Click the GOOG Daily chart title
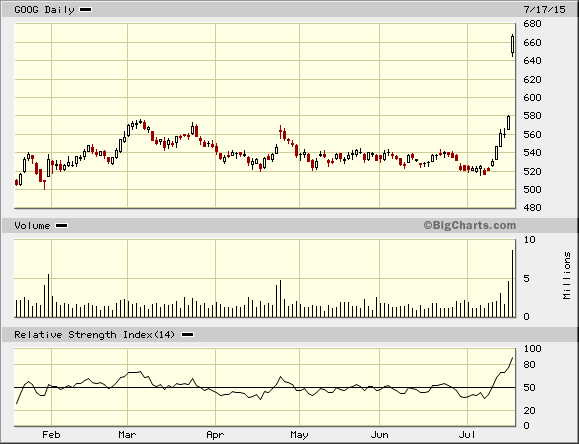The height and width of the screenshot is (444, 579). click(44, 10)
